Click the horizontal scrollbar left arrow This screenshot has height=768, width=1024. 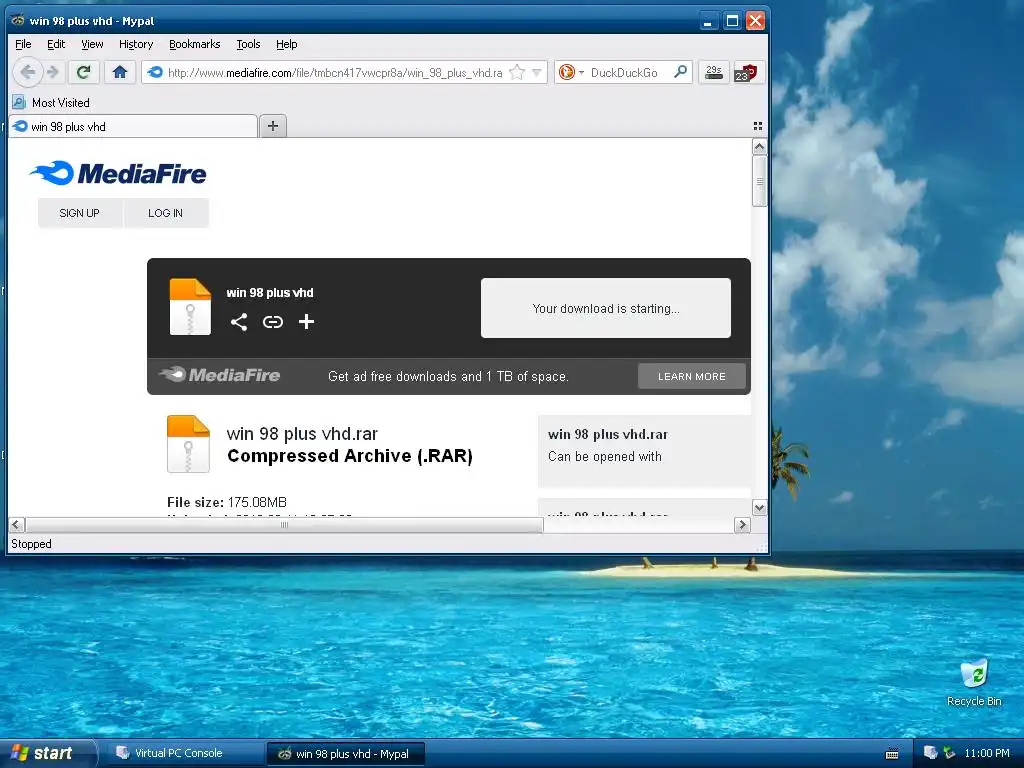tap(17, 525)
